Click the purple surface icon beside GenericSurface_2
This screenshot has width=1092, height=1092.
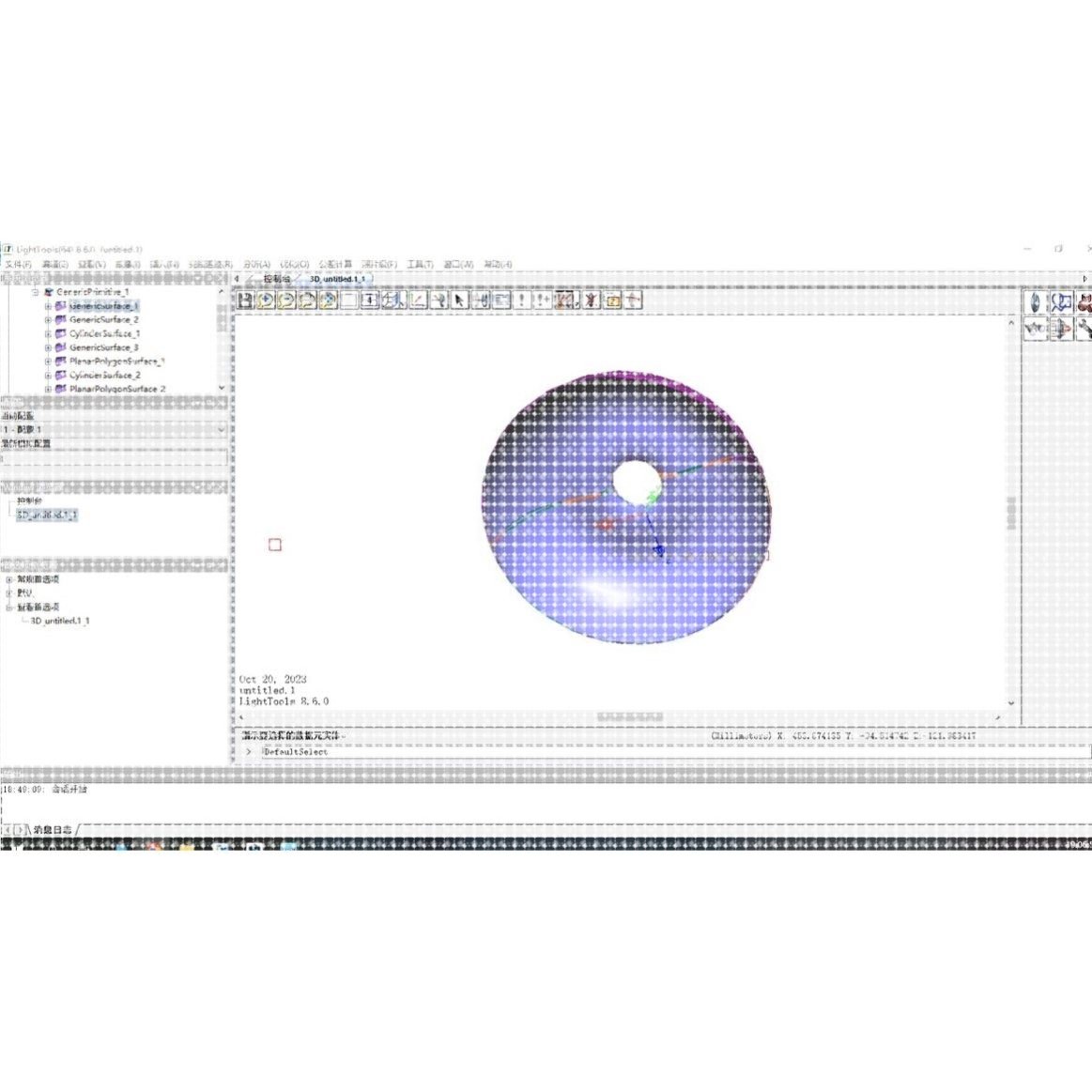(61, 319)
